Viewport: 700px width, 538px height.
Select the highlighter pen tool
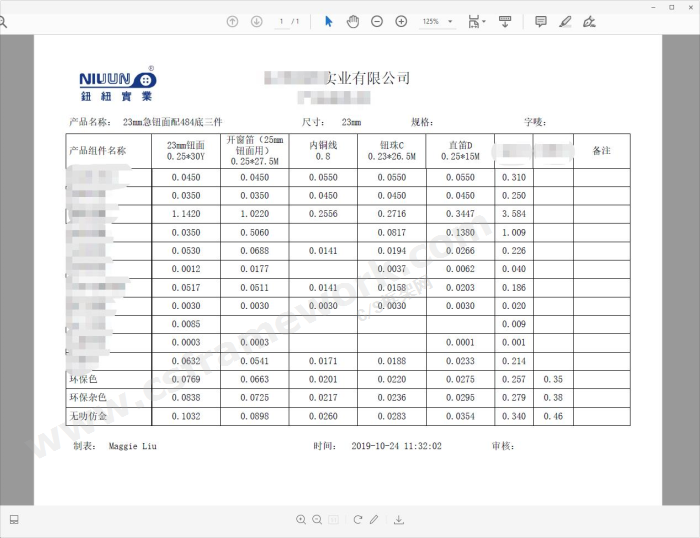click(x=565, y=21)
